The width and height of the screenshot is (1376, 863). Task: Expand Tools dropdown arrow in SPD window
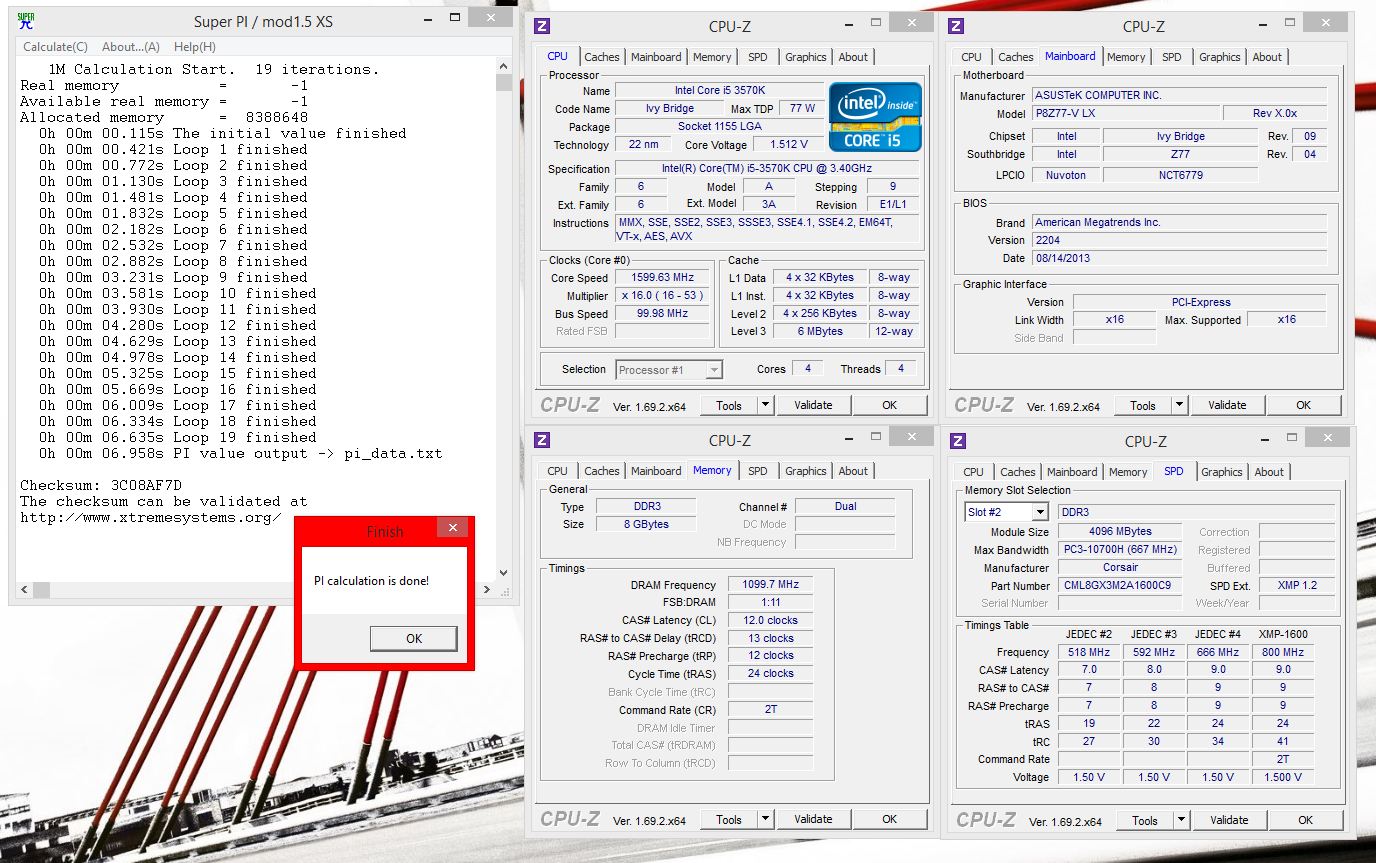(x=1182, y=820)
